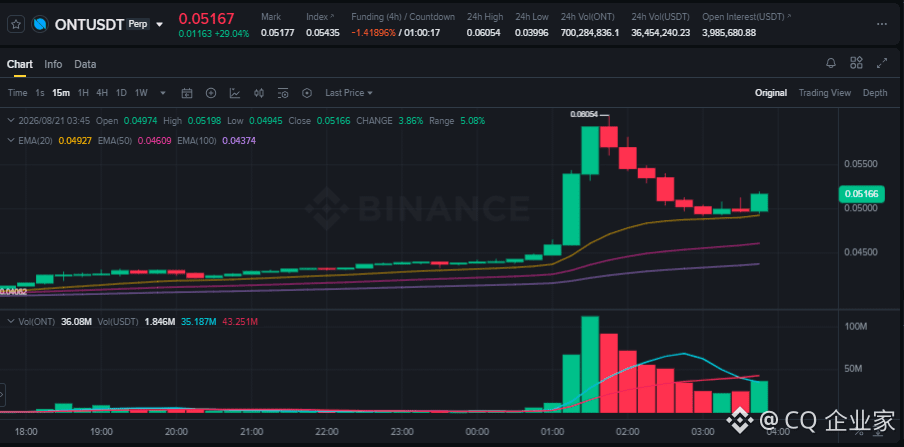Switch to the Data tab

coord(85,64)
